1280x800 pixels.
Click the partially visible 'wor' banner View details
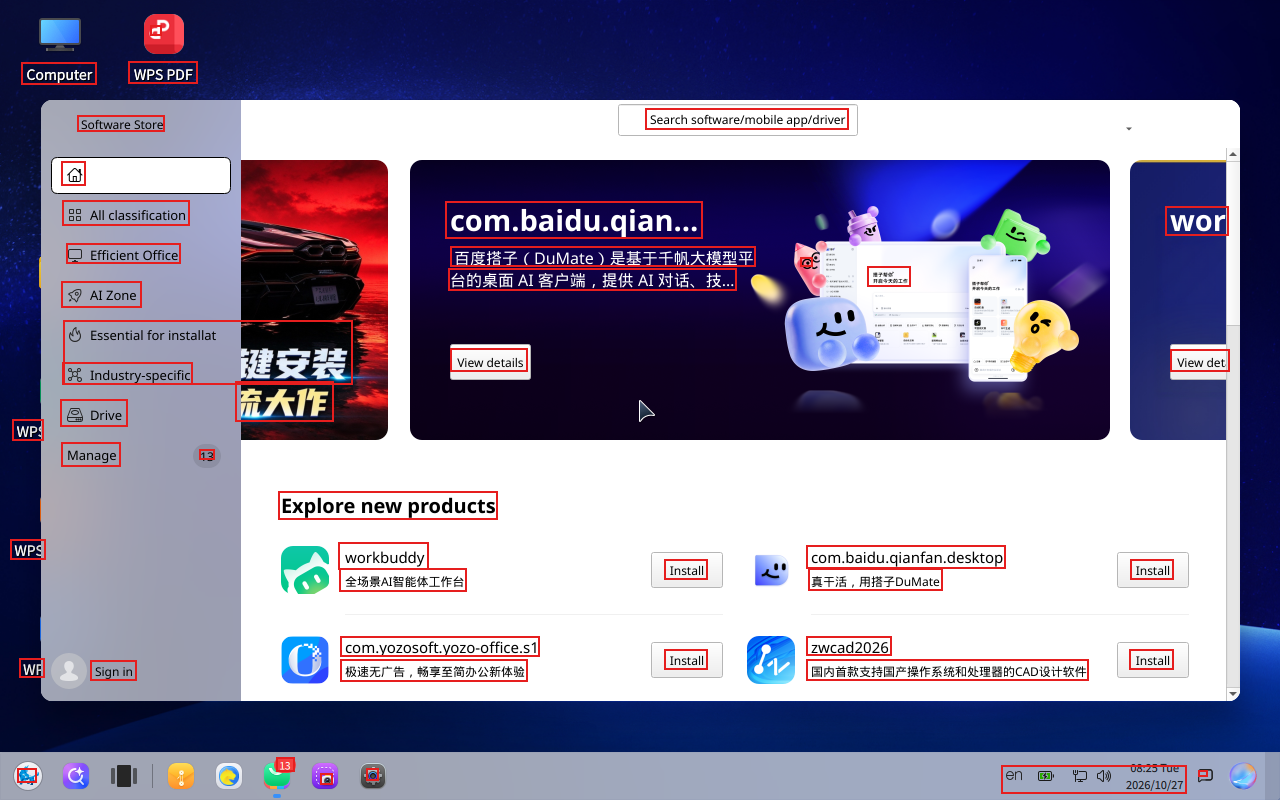tap(1199, 362)
